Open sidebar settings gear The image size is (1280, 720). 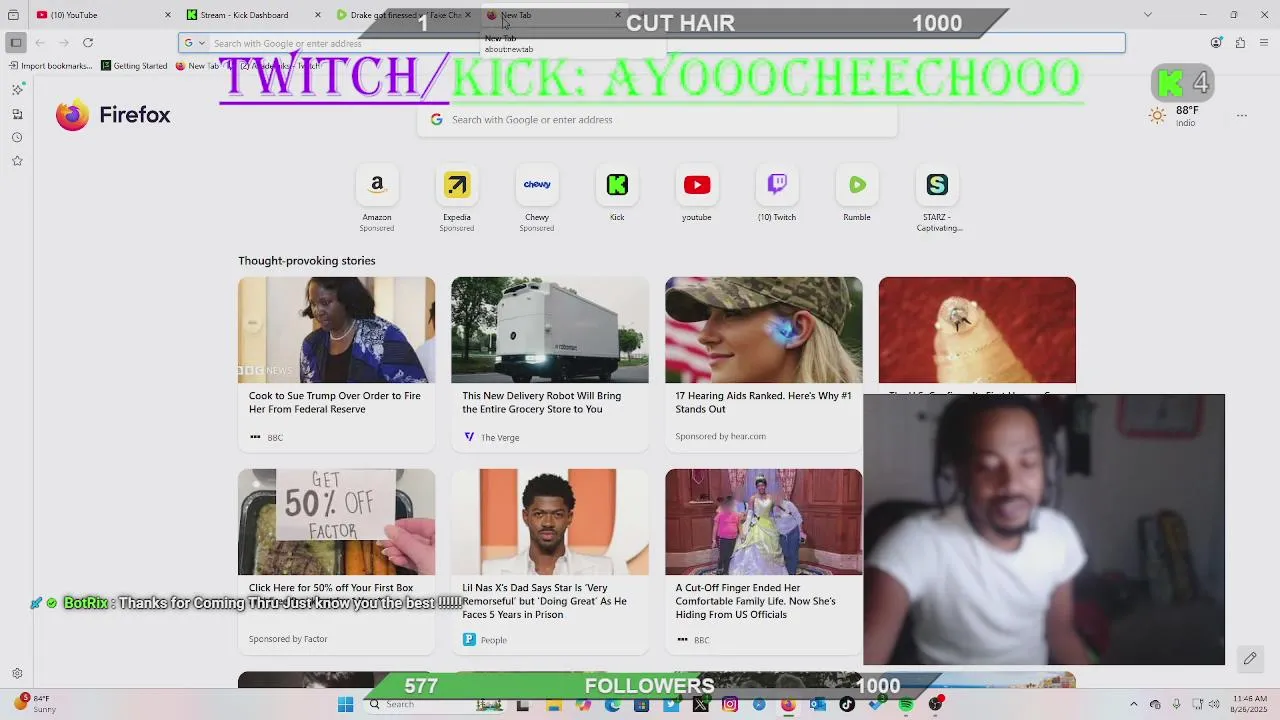point(17,674)
